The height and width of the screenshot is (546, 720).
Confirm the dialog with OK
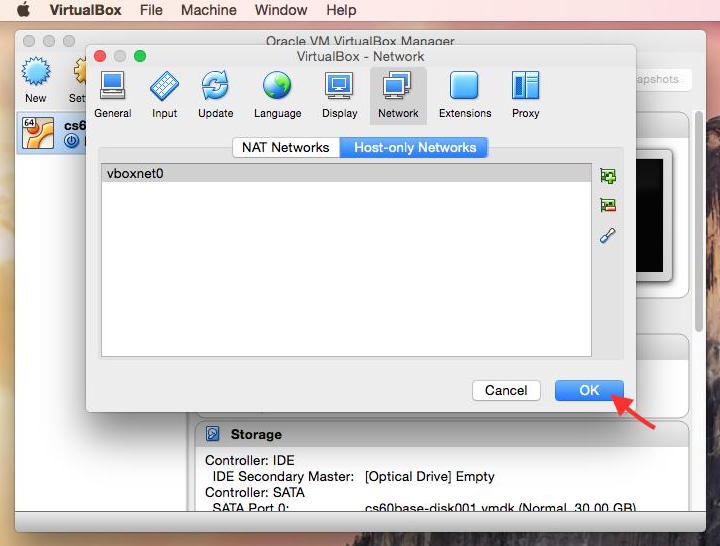point(589,390)
